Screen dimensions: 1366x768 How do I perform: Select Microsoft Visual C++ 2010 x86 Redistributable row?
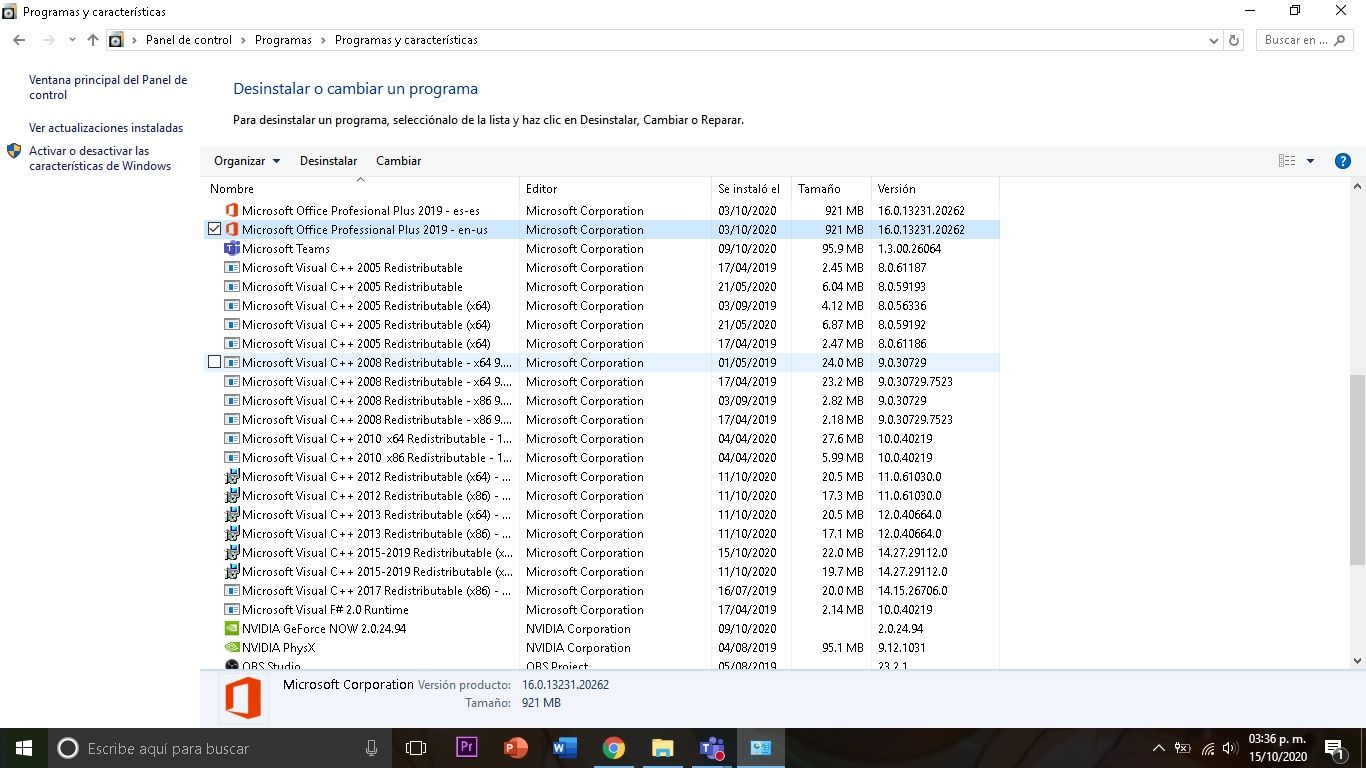pyautogui.click(x=602, y=457)
